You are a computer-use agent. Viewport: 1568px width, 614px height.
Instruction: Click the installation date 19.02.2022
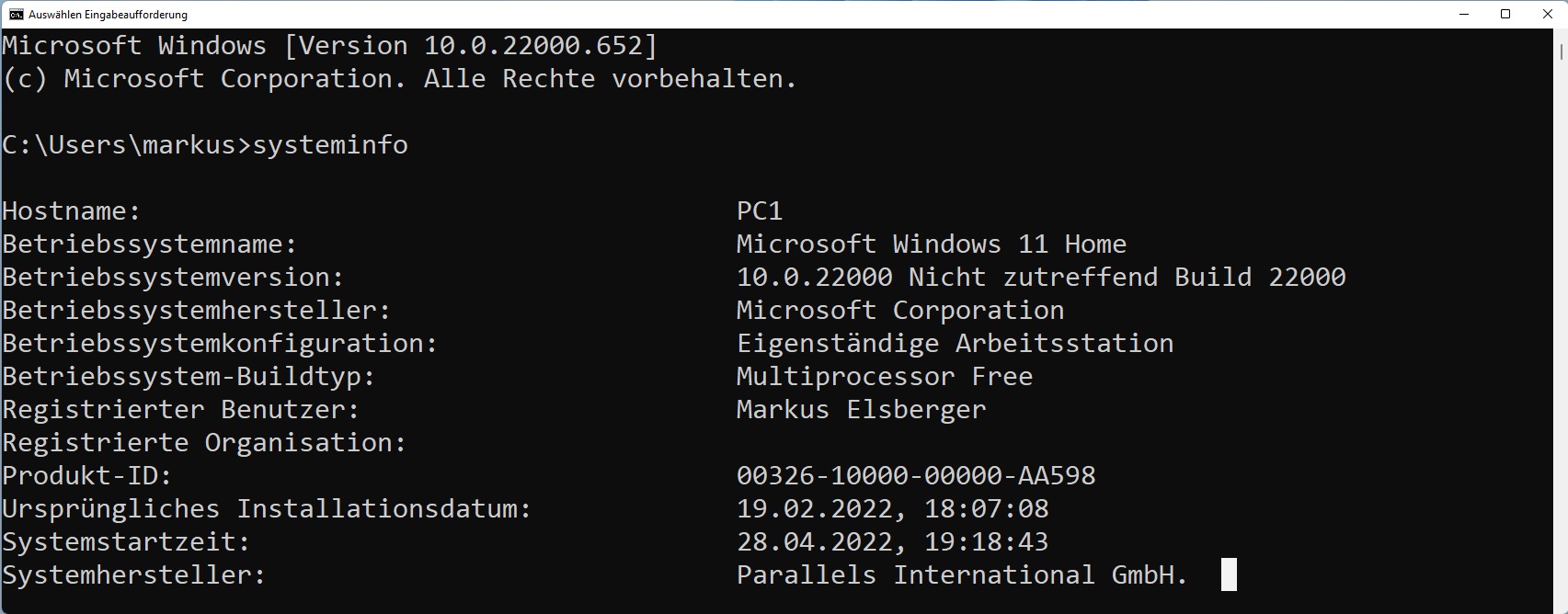[813, 508]
